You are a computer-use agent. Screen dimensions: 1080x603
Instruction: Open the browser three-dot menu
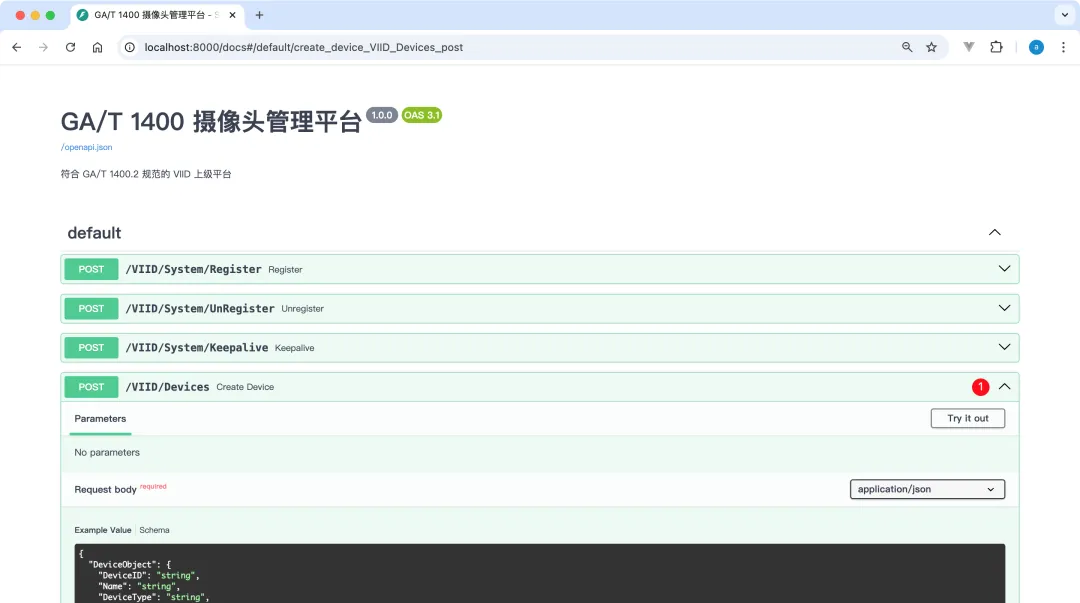point(1063,47)
